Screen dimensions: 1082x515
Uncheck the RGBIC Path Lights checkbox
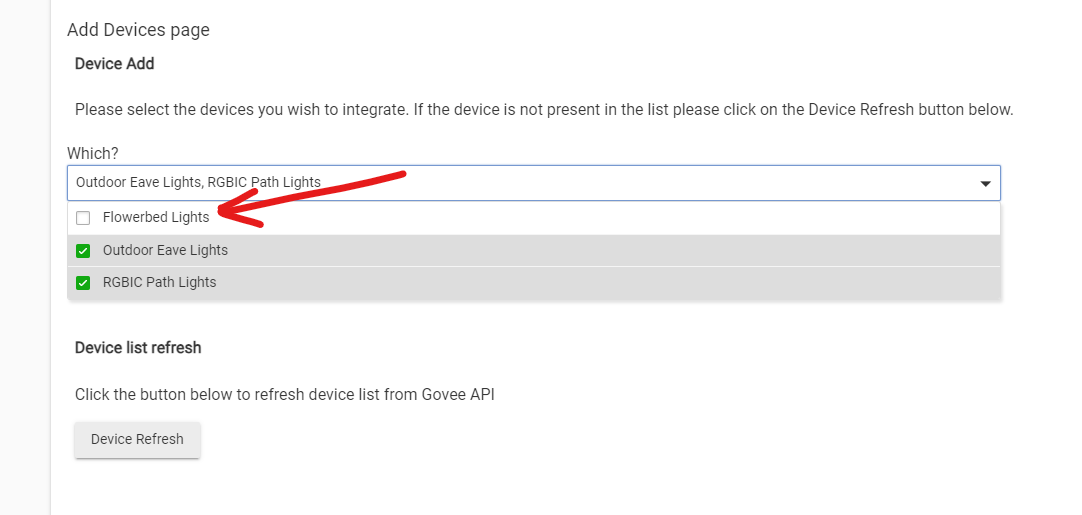pyautogui.click(x=83, y=283)
